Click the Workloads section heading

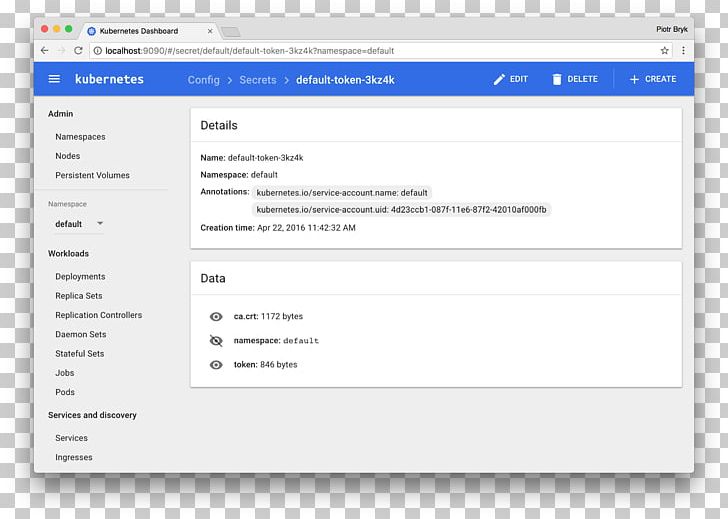[x=68, y=253]
